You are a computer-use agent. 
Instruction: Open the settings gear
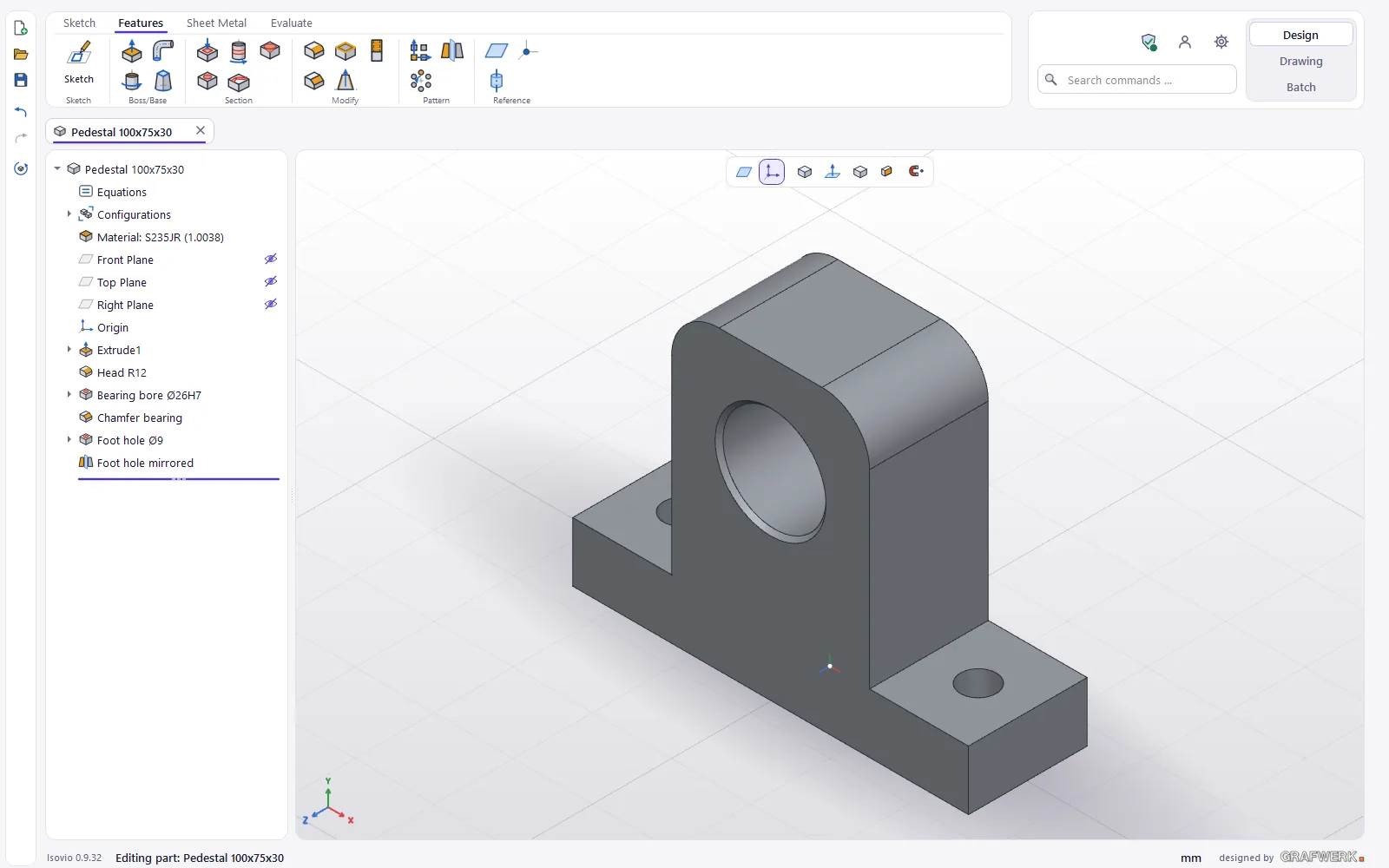pos(1221,42)
